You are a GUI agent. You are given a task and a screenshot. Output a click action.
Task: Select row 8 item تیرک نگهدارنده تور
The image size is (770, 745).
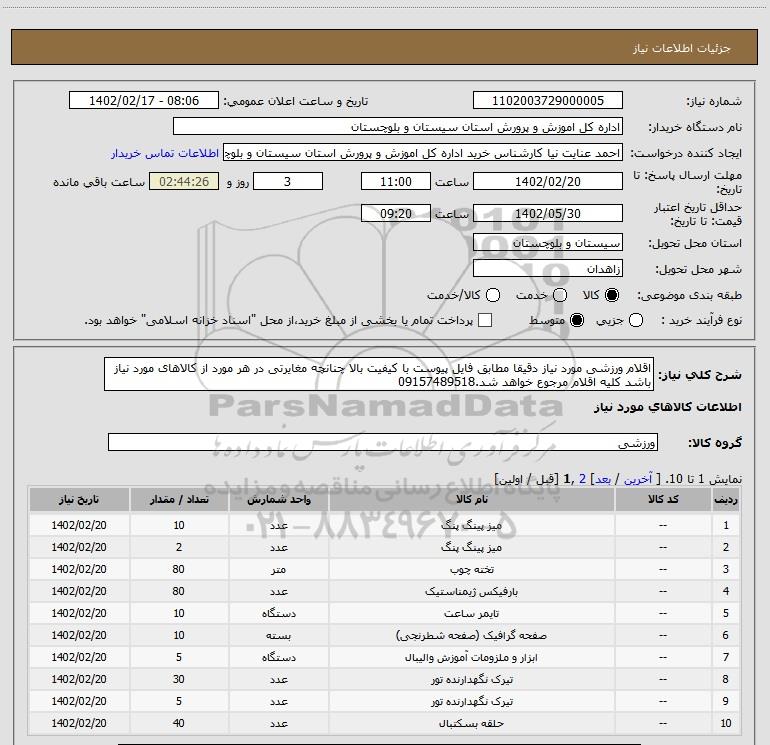471,679
